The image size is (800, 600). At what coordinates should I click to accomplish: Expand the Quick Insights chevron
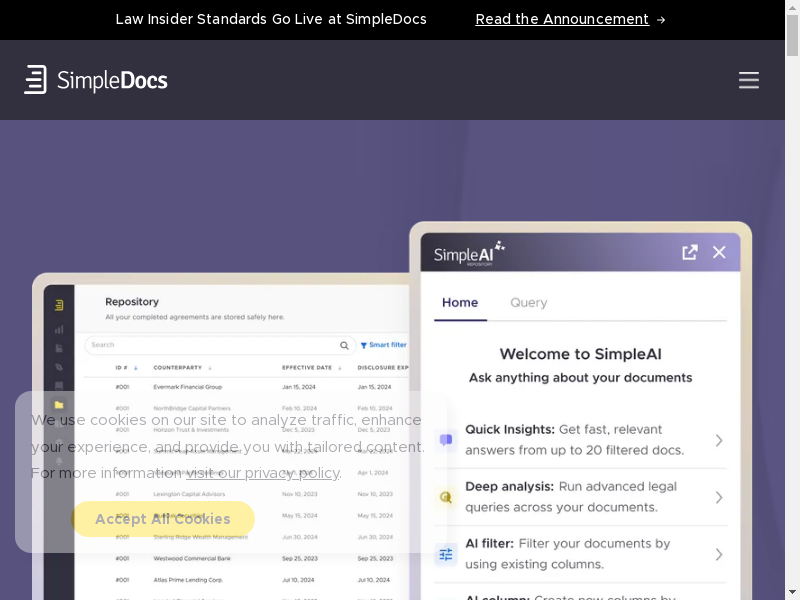pos(718,440)
